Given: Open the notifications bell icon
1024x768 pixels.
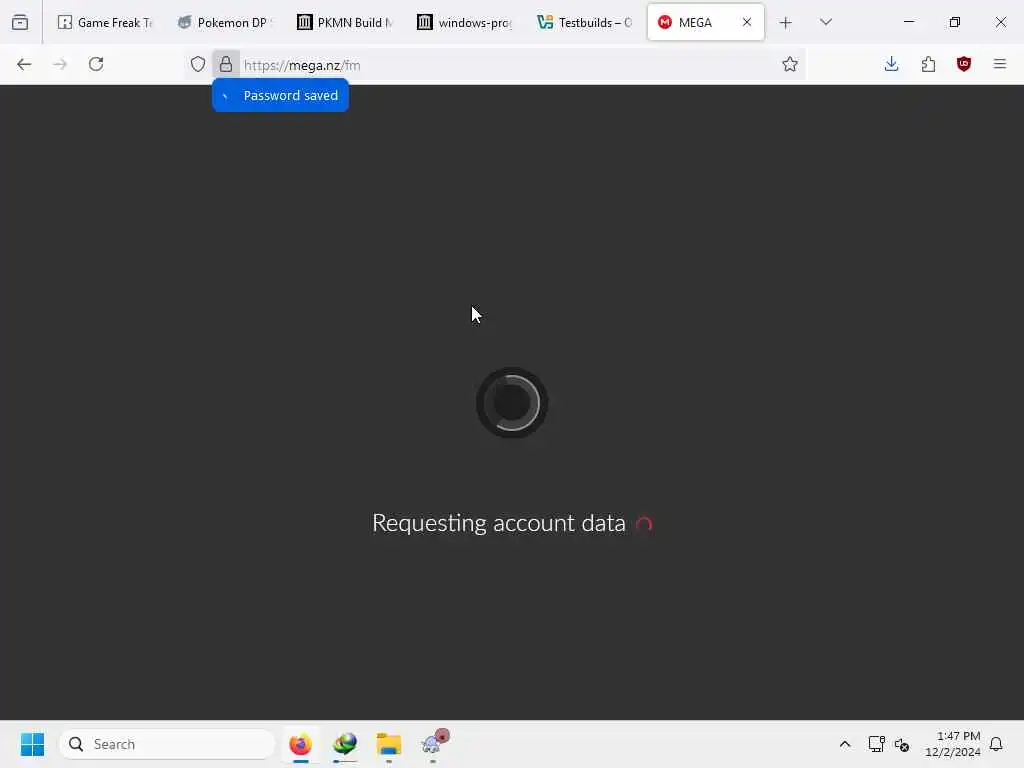Looking at the screenshot, I should [996, 744].
